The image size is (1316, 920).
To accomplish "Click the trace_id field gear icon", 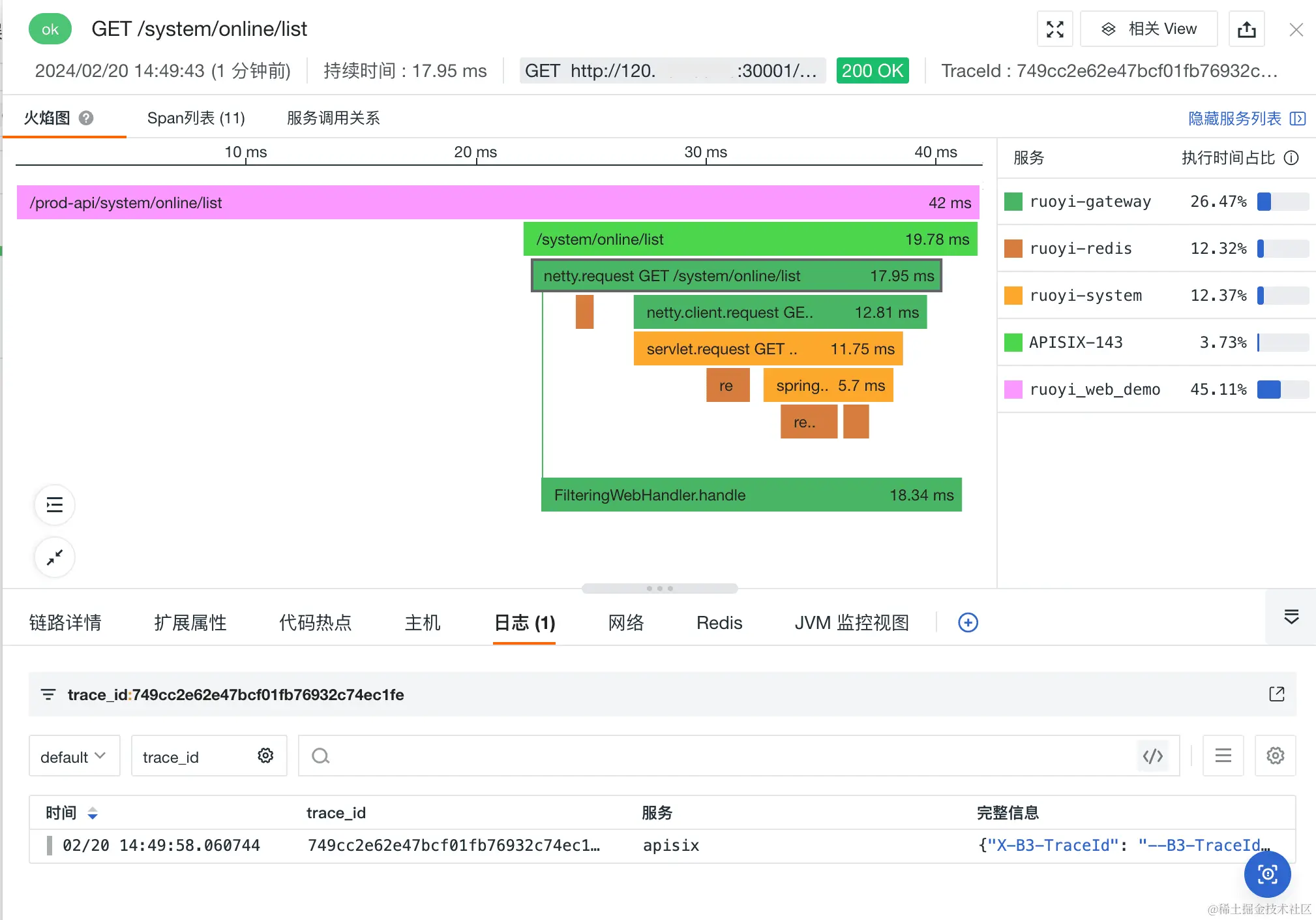I will [265, 756].
